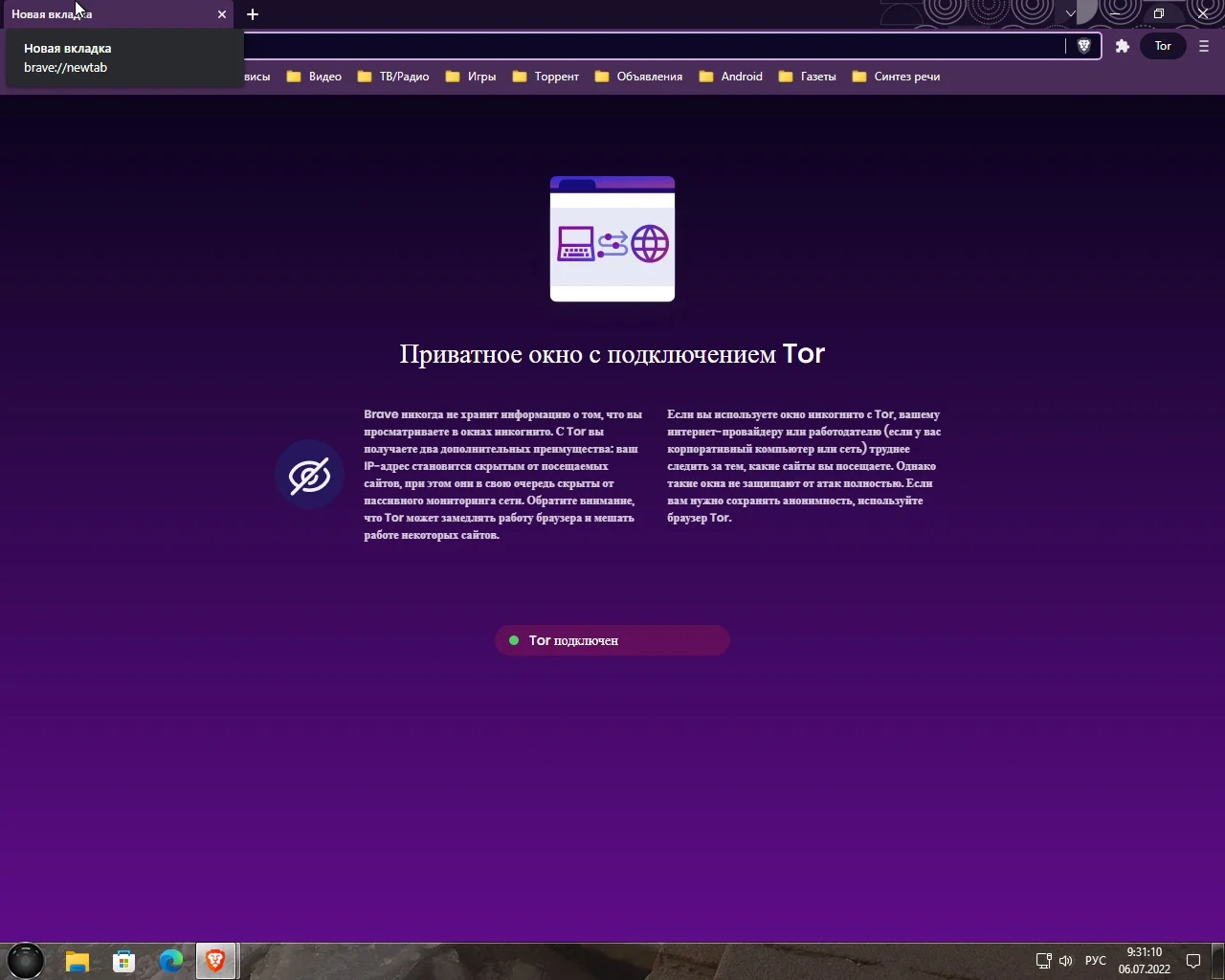The image size is (1225, 980).
Task: Open the volume speaker icon in tray
Action: pyautogui.click(x=1066, y=961)
